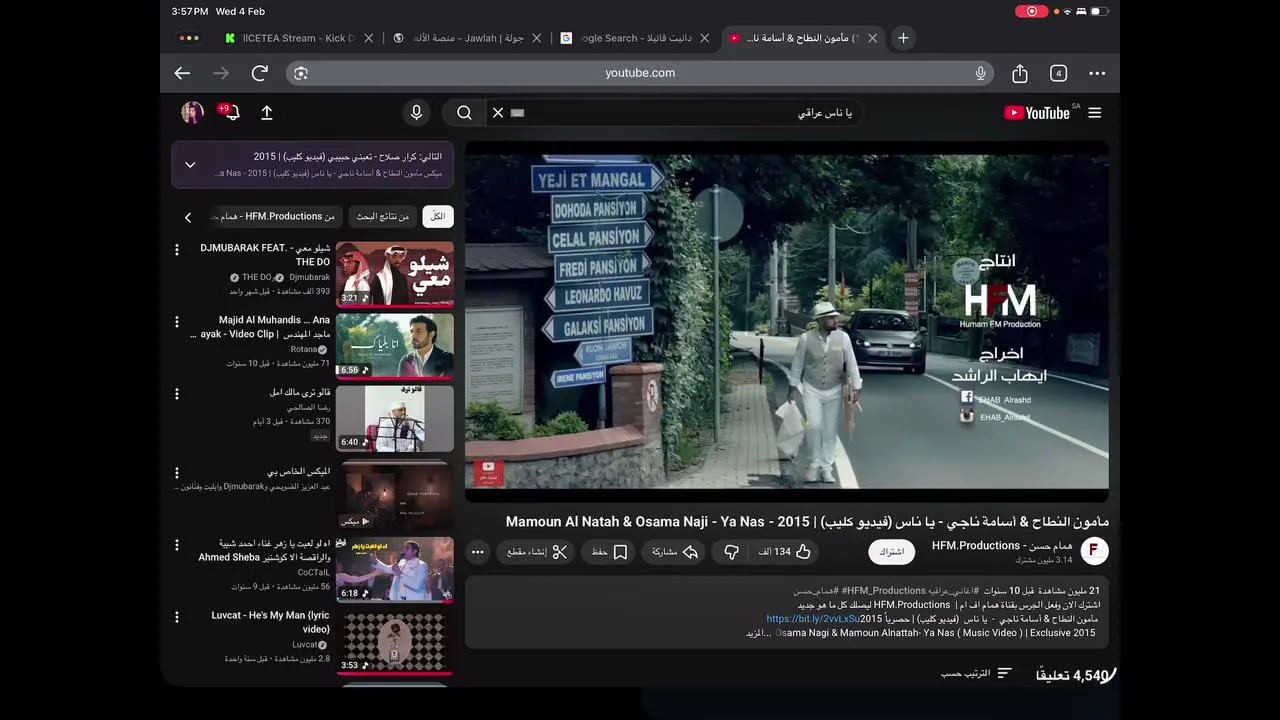Click the youtube.com address bar

click(x=640, y=73)
